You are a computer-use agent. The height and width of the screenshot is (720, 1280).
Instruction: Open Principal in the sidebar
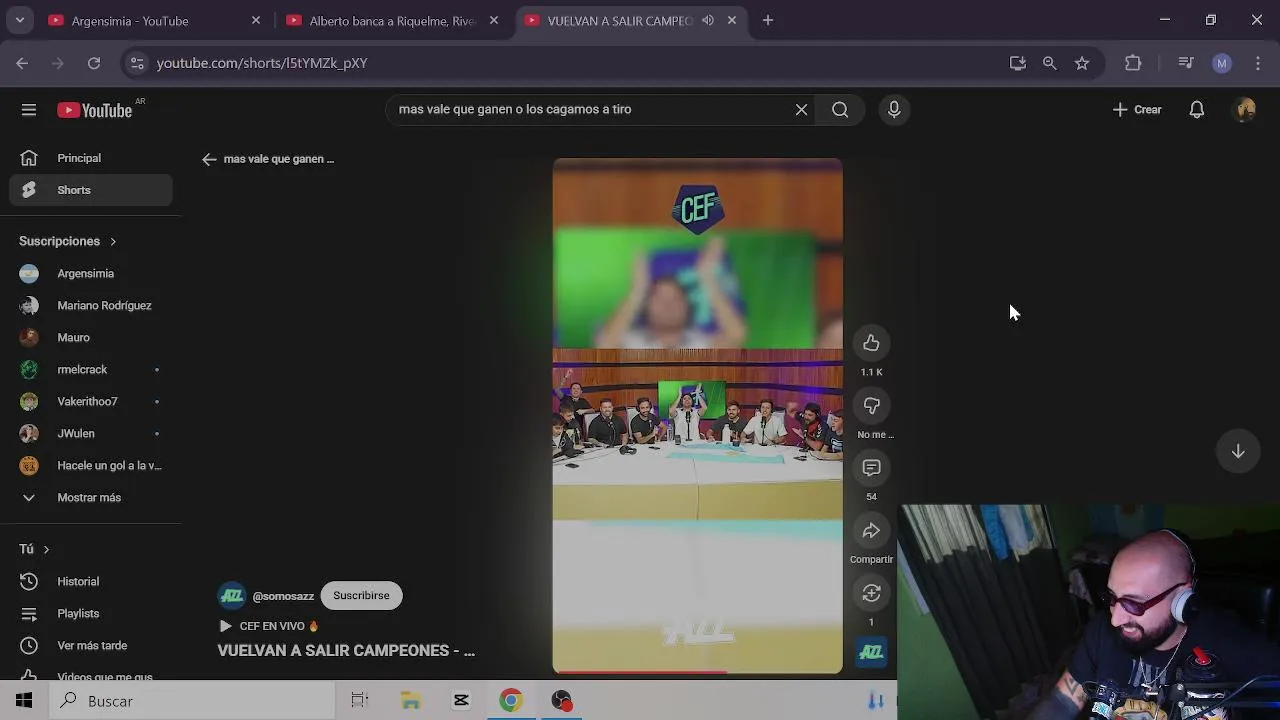click(x=91, y=158)
